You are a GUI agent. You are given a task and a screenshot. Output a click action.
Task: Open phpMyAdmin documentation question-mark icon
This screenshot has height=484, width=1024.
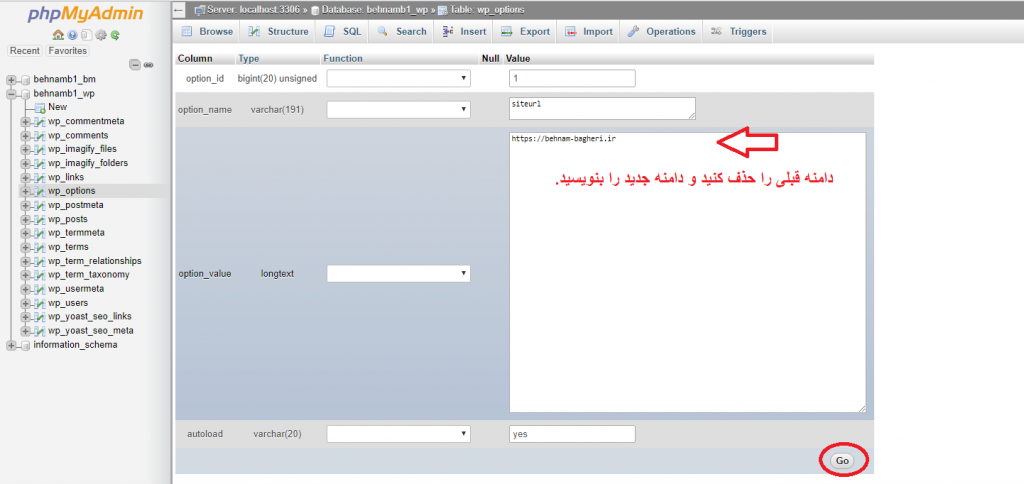click(72, 35)
